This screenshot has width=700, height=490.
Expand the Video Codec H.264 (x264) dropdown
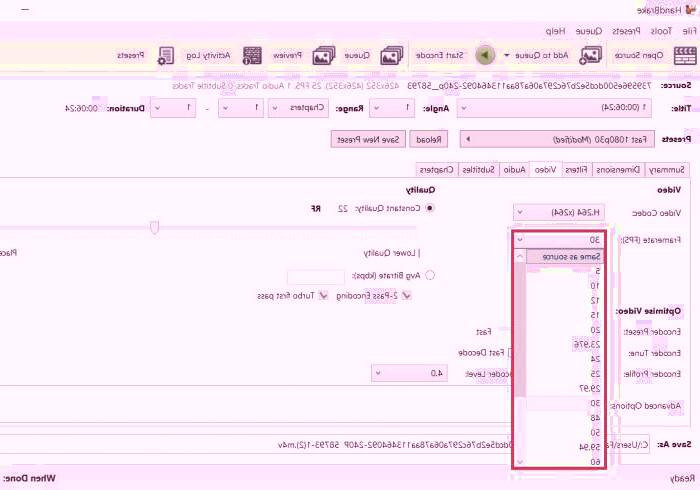point(559,213)
